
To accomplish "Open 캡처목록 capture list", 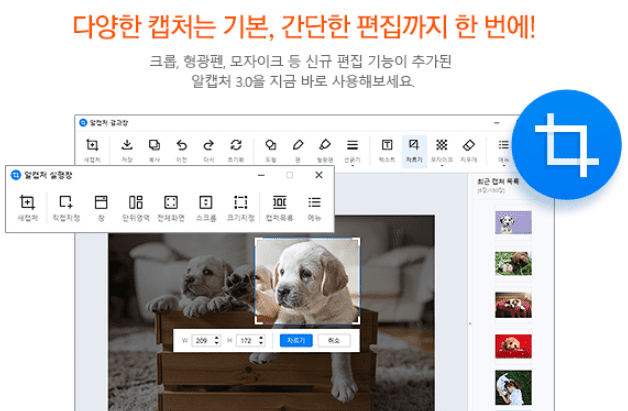I will tap(280, 207).
